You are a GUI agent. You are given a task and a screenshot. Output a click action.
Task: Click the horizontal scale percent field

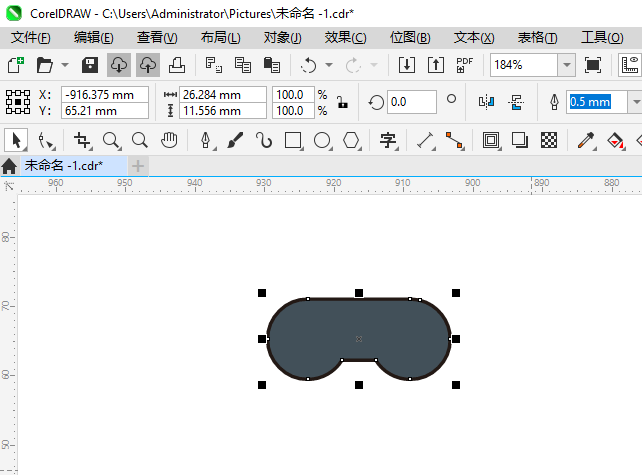pos(294,95)
